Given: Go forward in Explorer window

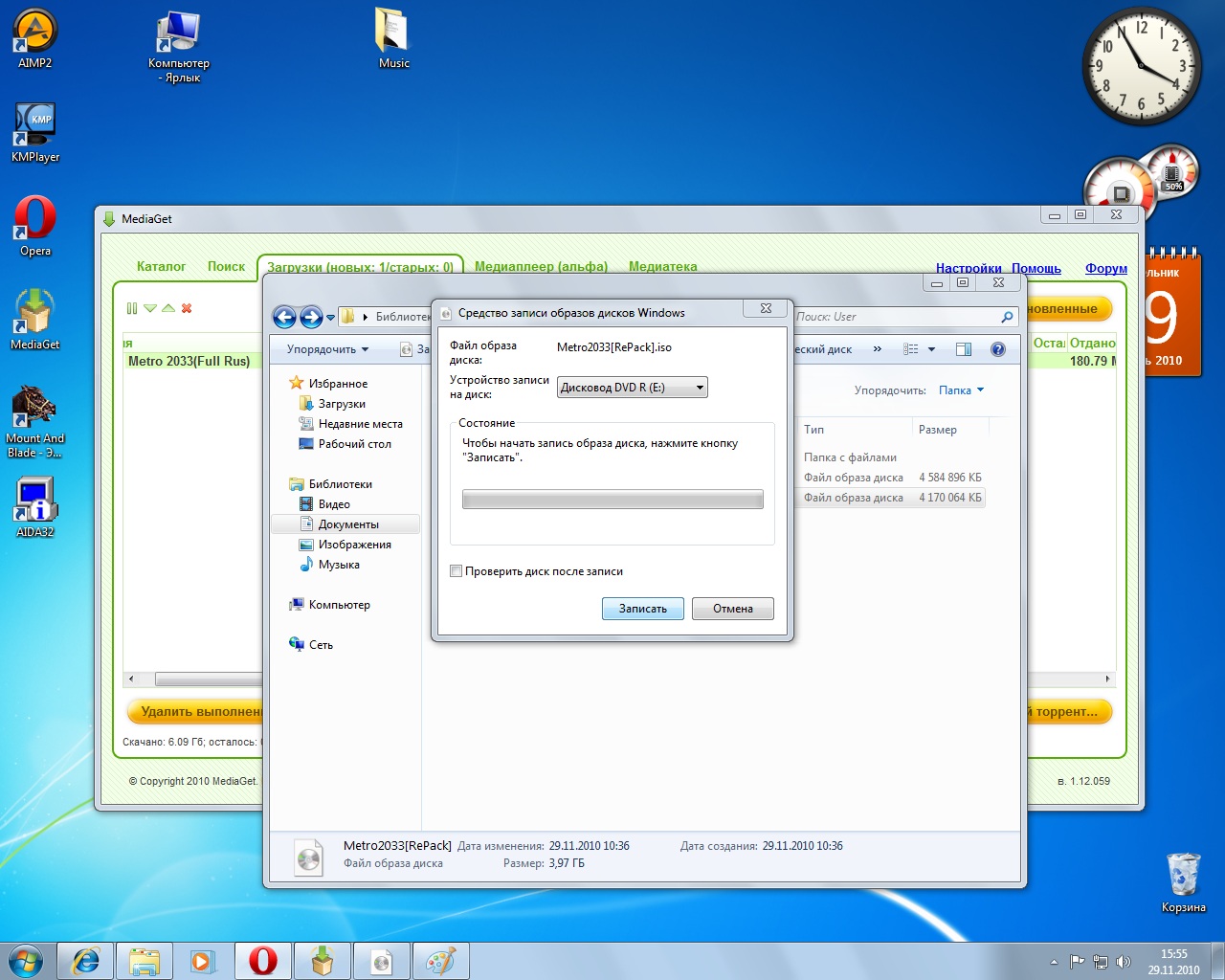Looking at the screenshot, I should click(311, 317).
